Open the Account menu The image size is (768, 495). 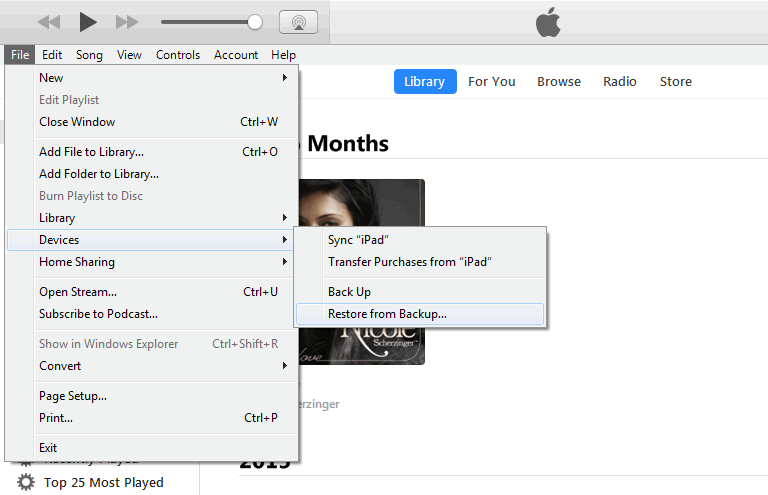236,55
